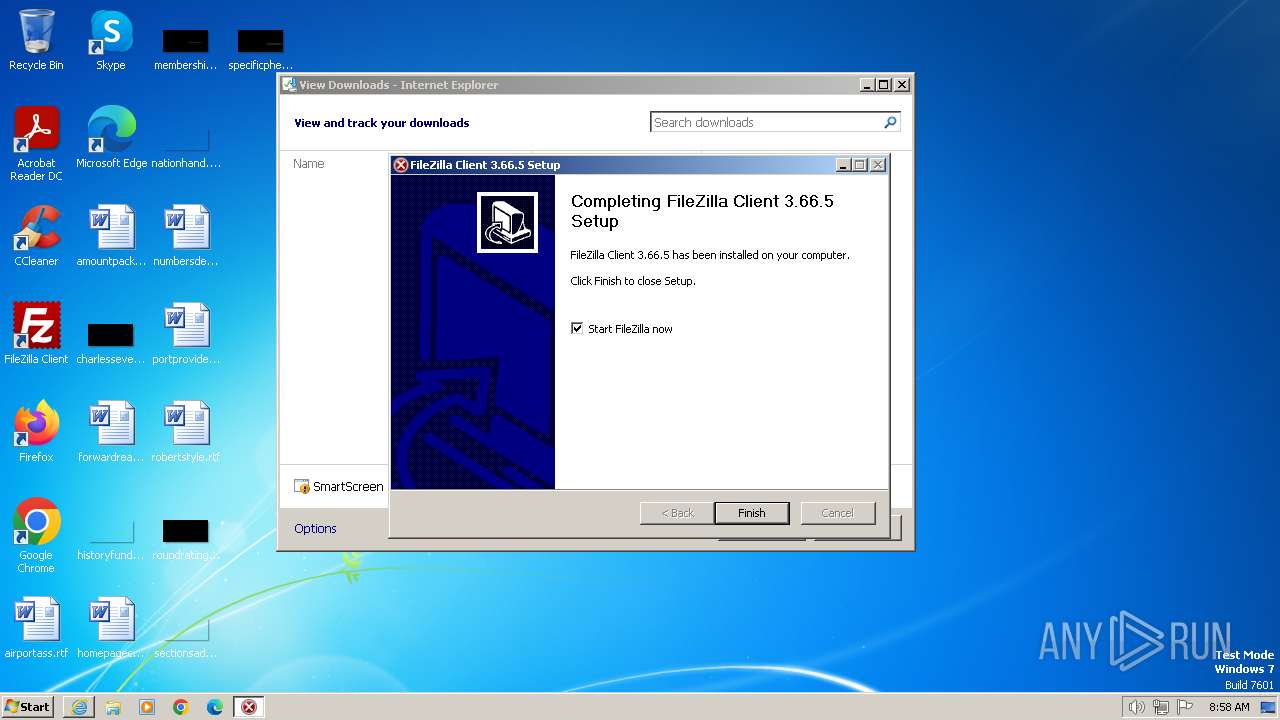Viewport: 1280px width, 720px height.
Task: Select the Firefox desktop shortcut
Action: click(x=36, y=432)
